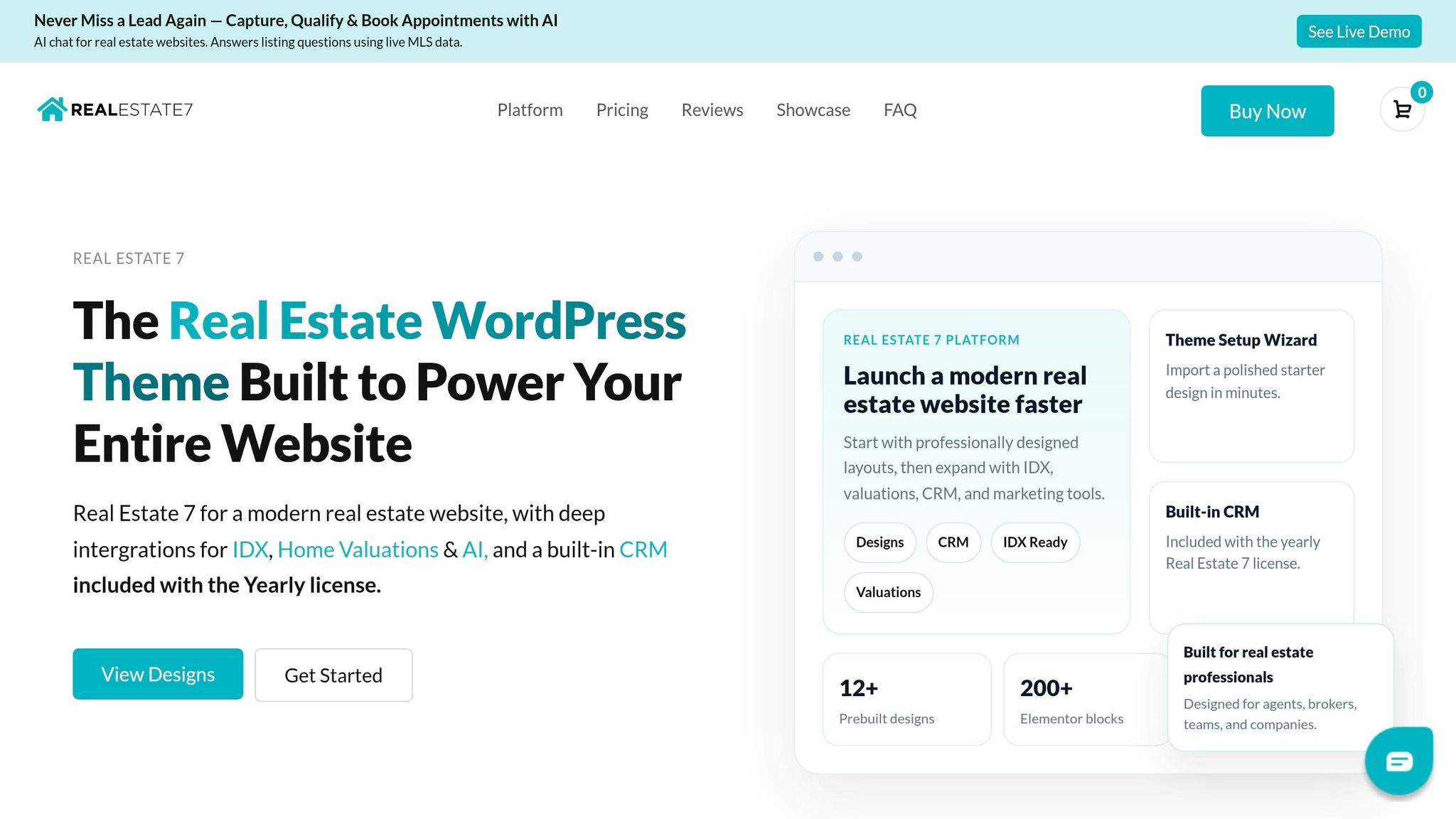This screenshot has width=1456, height=819.
Task: Click the 12+ Prebuilt designs card
Action: [907, 700]
